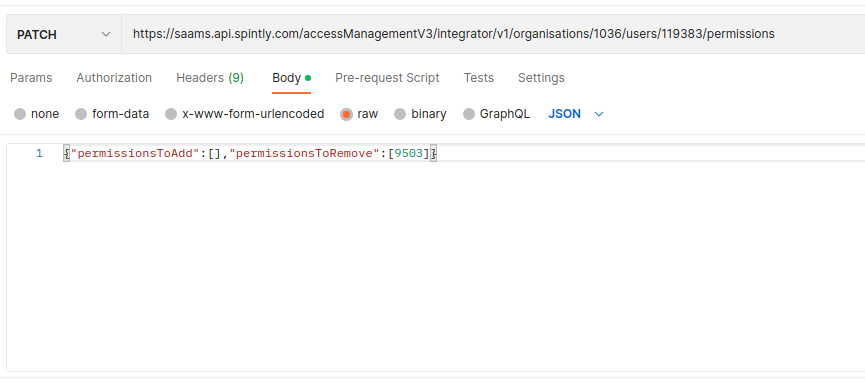
Task: Click line number 1 in editor gutter
Action: click(39, 153)
